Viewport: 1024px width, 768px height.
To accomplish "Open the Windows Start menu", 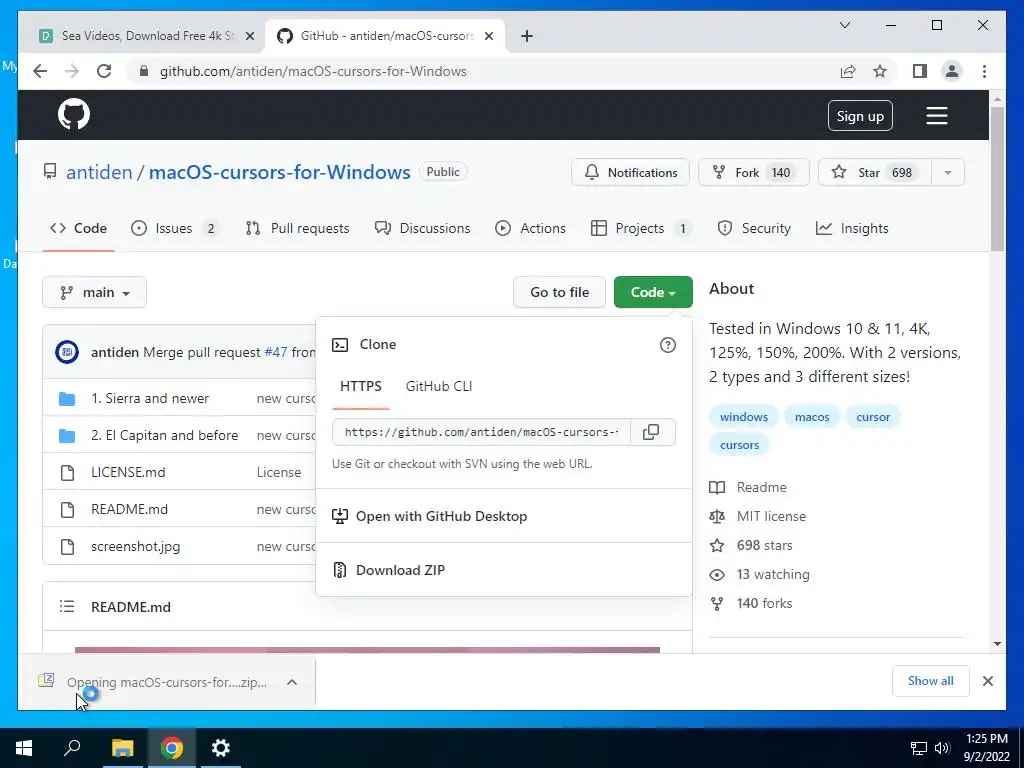I will (x=24, y=748).
